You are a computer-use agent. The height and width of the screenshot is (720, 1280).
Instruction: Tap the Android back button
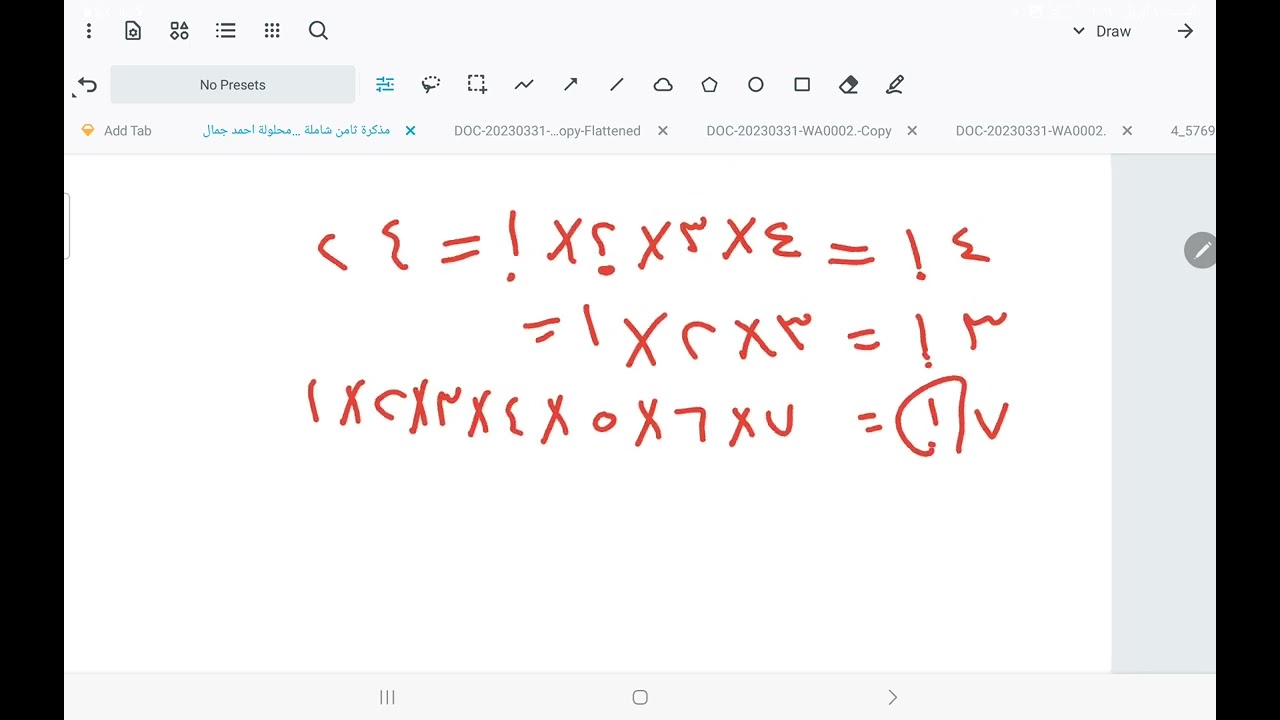click(893, 698)
